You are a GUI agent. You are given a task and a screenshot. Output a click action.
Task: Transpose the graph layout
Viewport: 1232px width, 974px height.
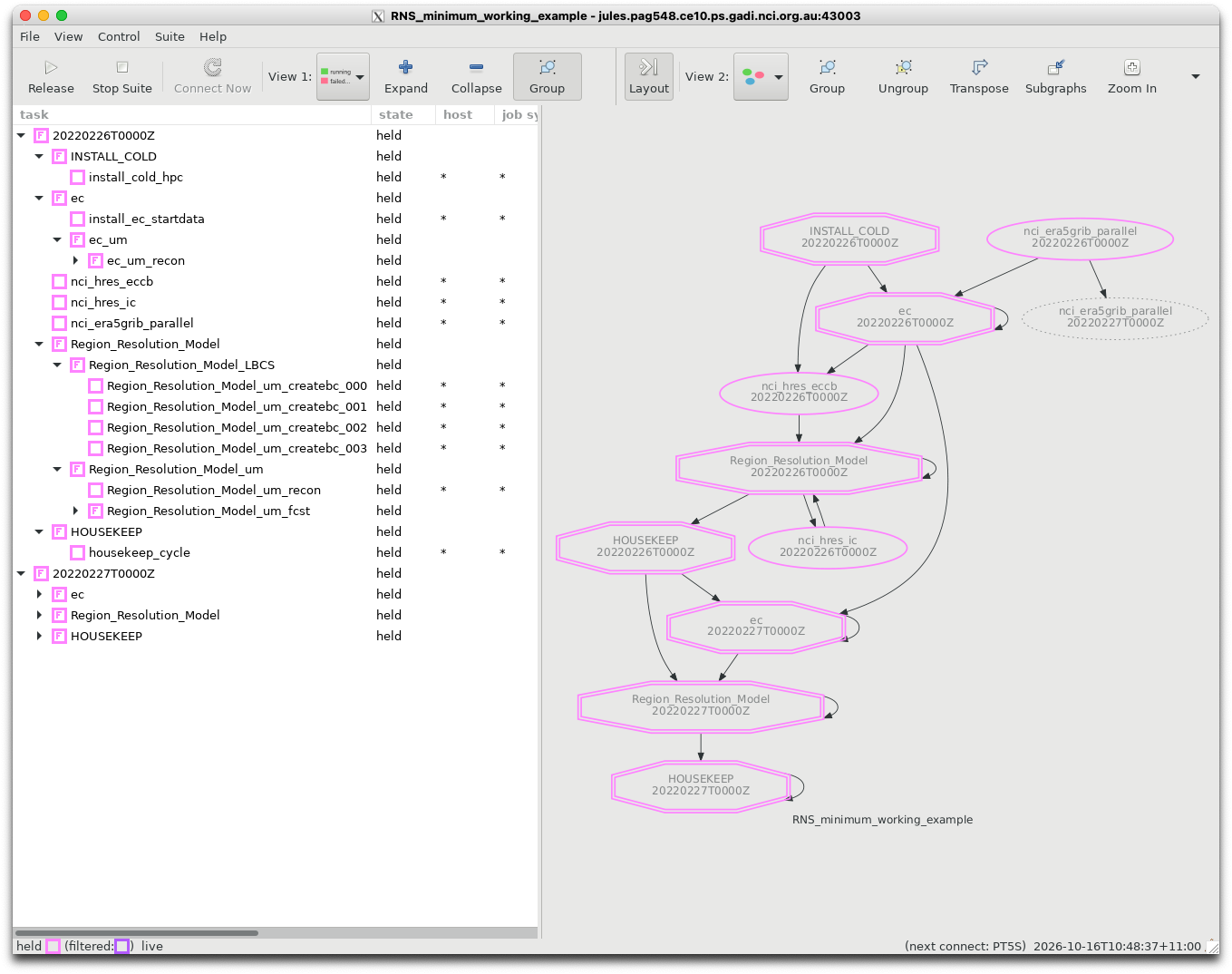[x=979, y=67]
